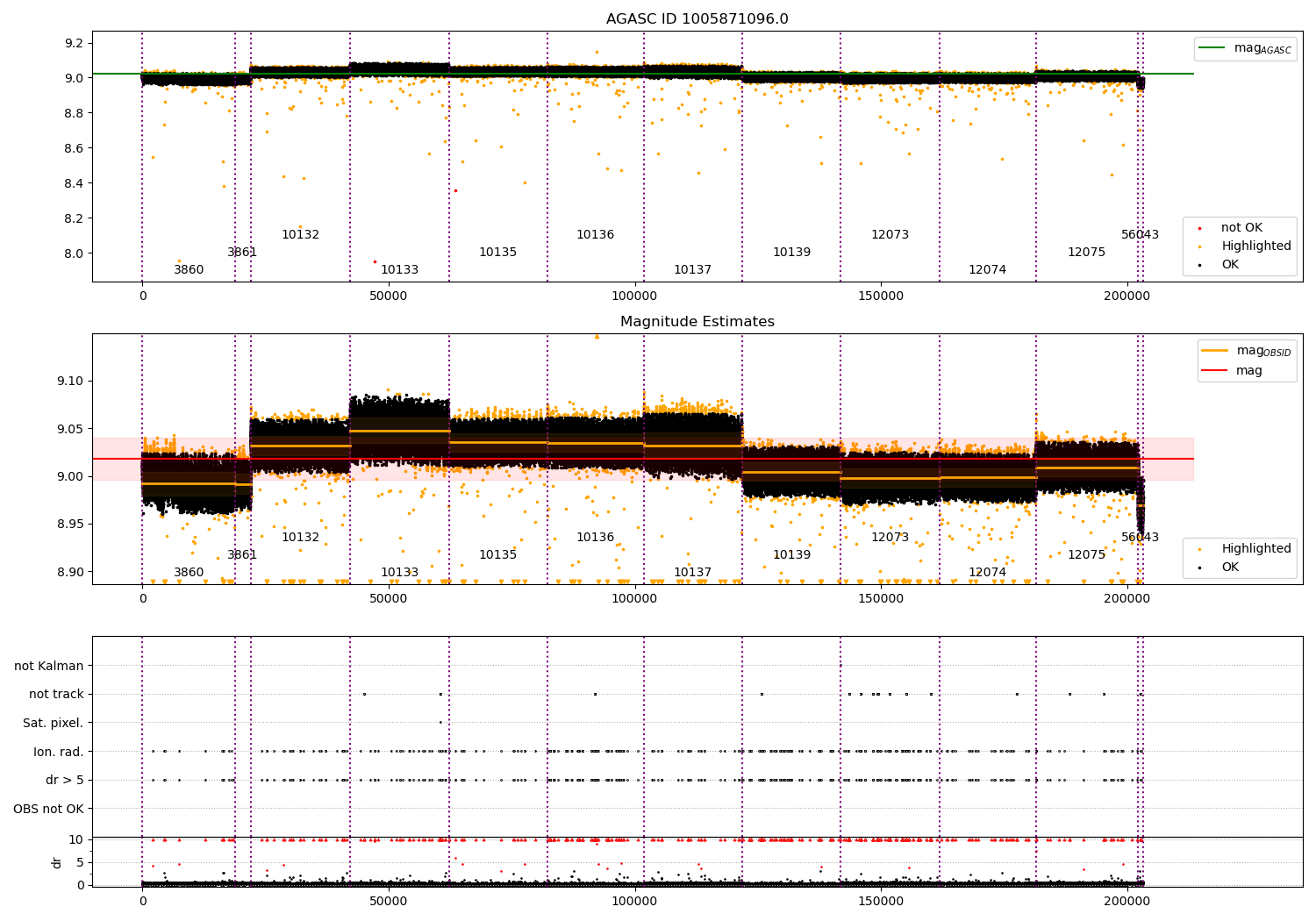The height and width of the screenshot is (921, 1316).
Task: Click obsid label 12075 in Magnitude Estimates plot
Action: pyautogui.click(x=1086, y=555)
